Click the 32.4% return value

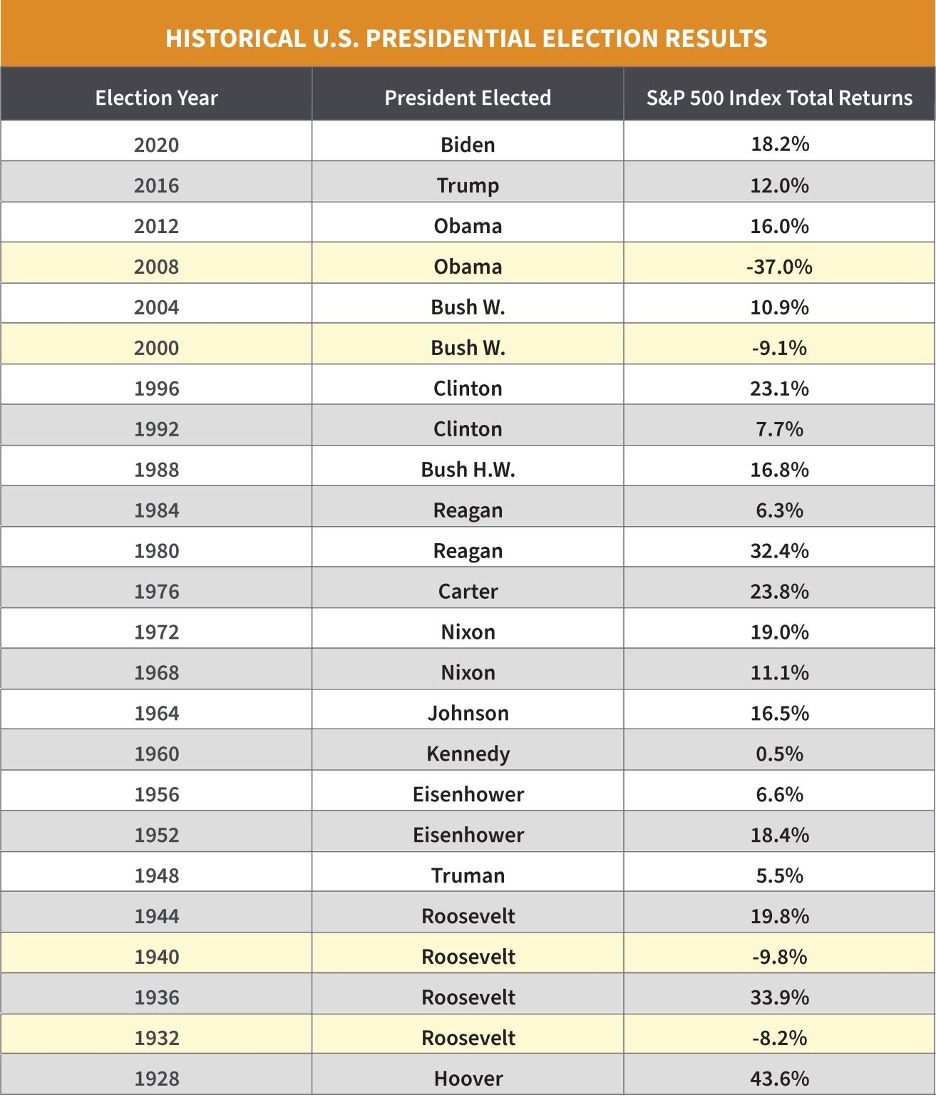click(x=780, y=551)
